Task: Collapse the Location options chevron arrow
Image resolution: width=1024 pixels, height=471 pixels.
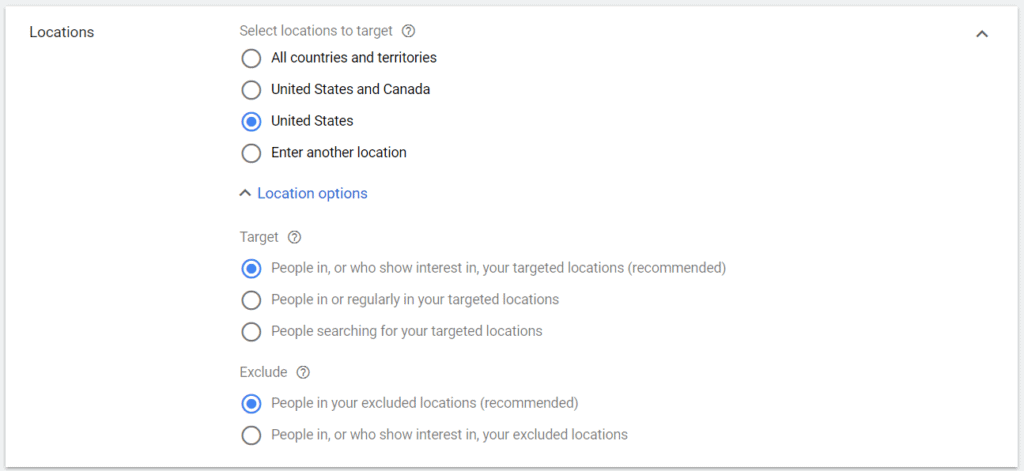Action: click(x=245, y=194)
